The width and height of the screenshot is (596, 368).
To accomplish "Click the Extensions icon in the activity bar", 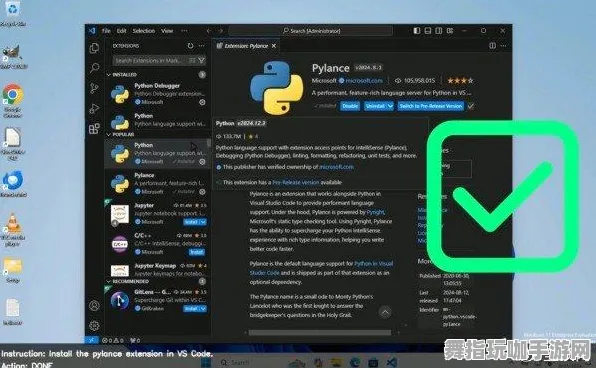I will tap(94, 129).
